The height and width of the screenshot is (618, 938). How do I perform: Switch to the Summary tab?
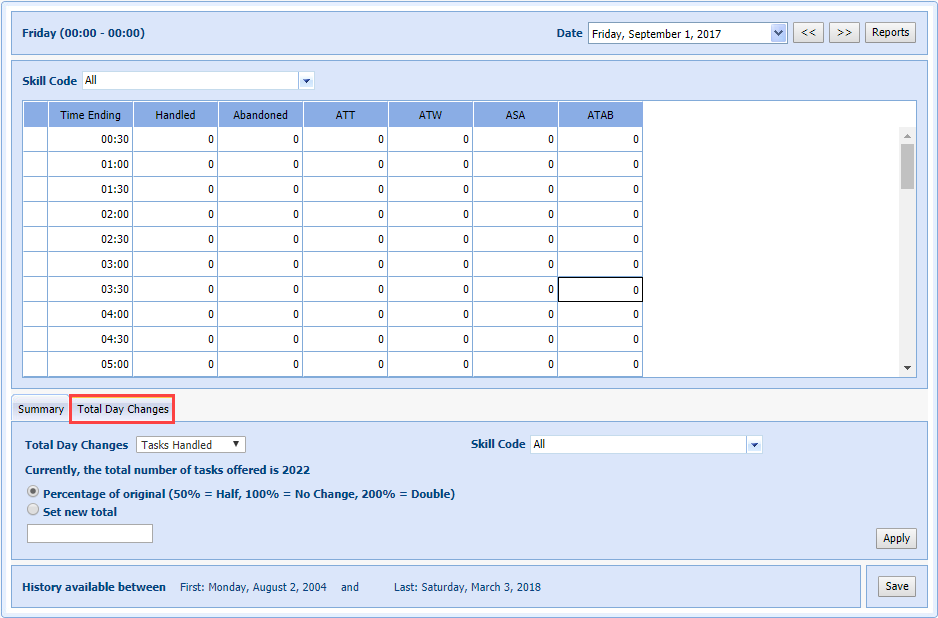point(41,409)
